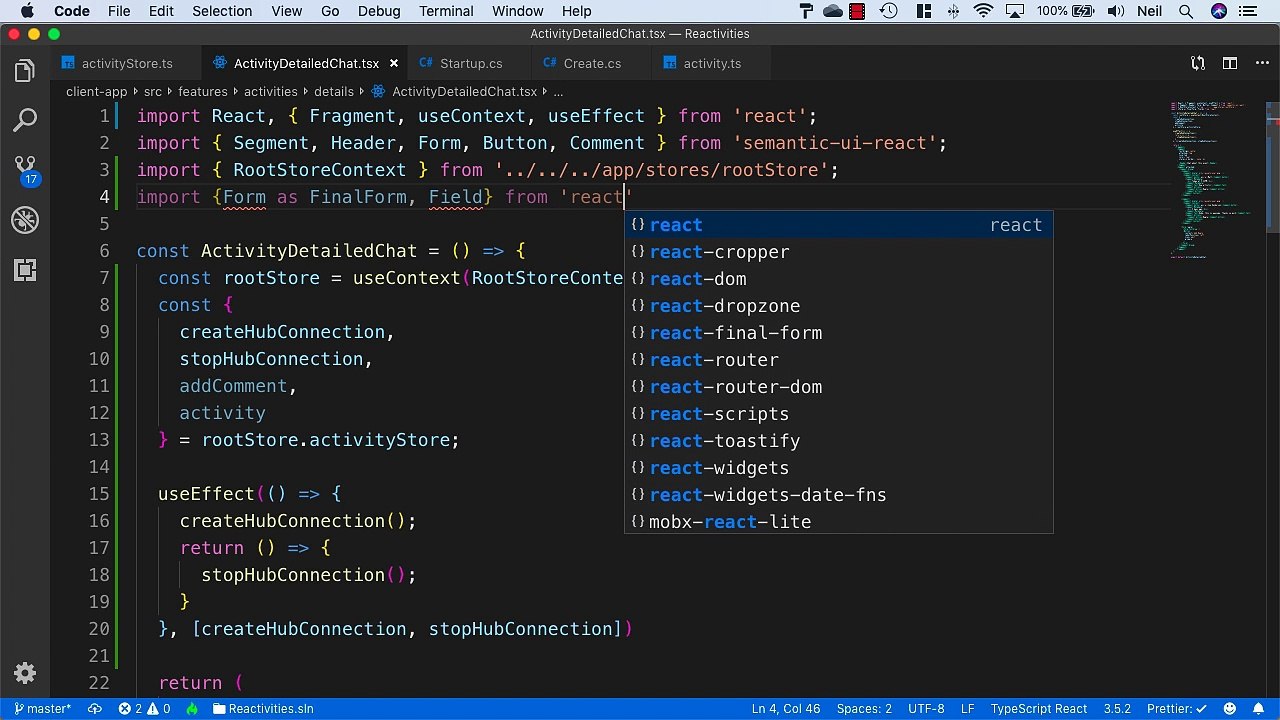Click the Wi-Fi icon in menu bar
This screenshot has height=720, width=1280.
pyautogui.click(x=984, y=11)
